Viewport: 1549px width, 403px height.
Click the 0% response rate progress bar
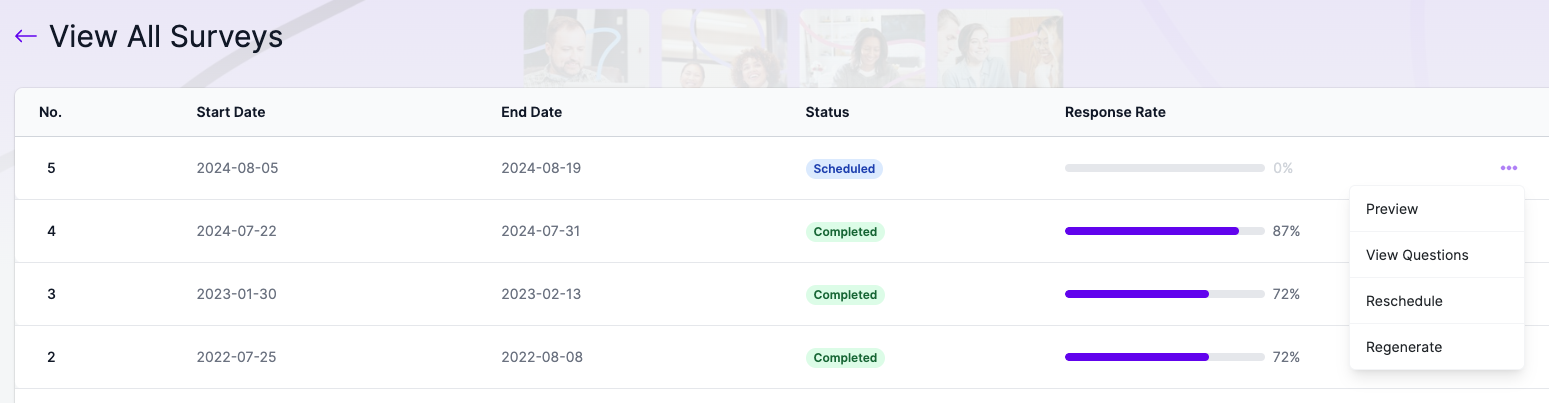tap(1164, 168)
